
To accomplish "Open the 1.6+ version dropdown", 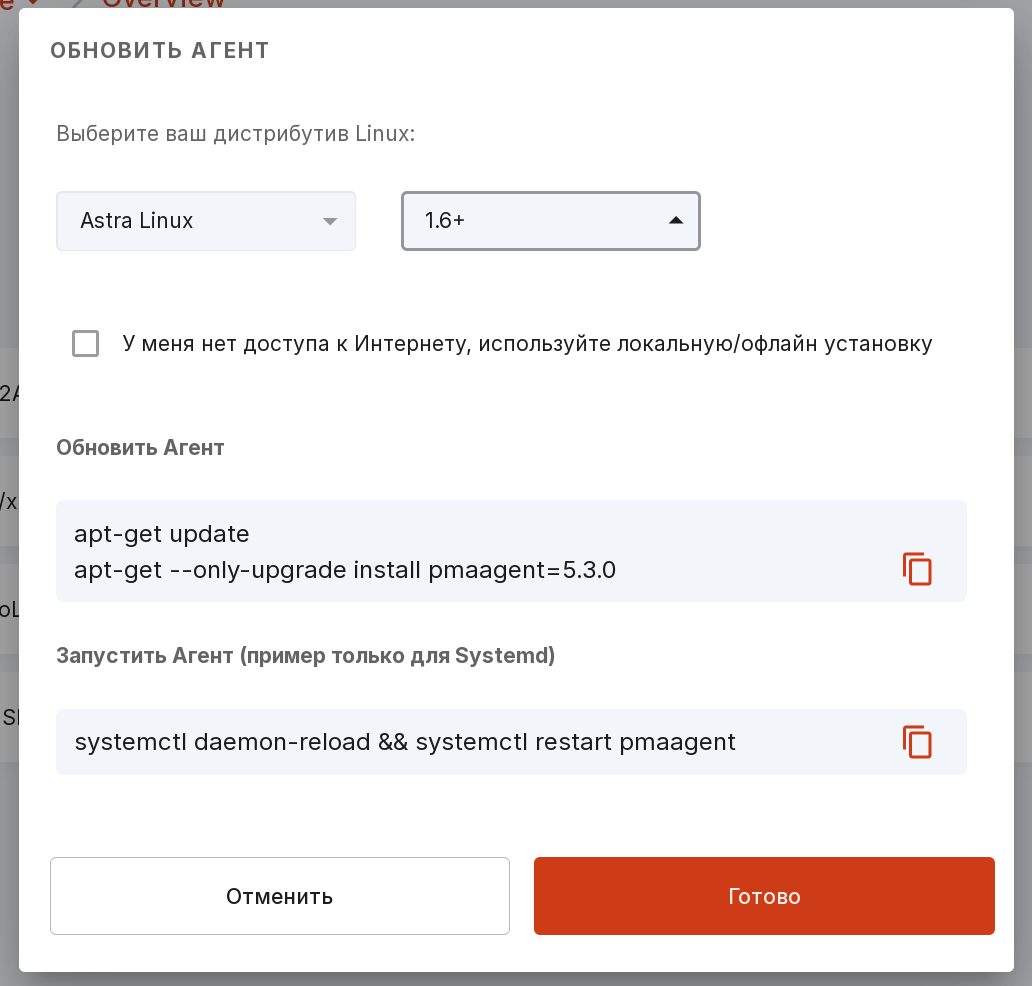I will point(551,221).
